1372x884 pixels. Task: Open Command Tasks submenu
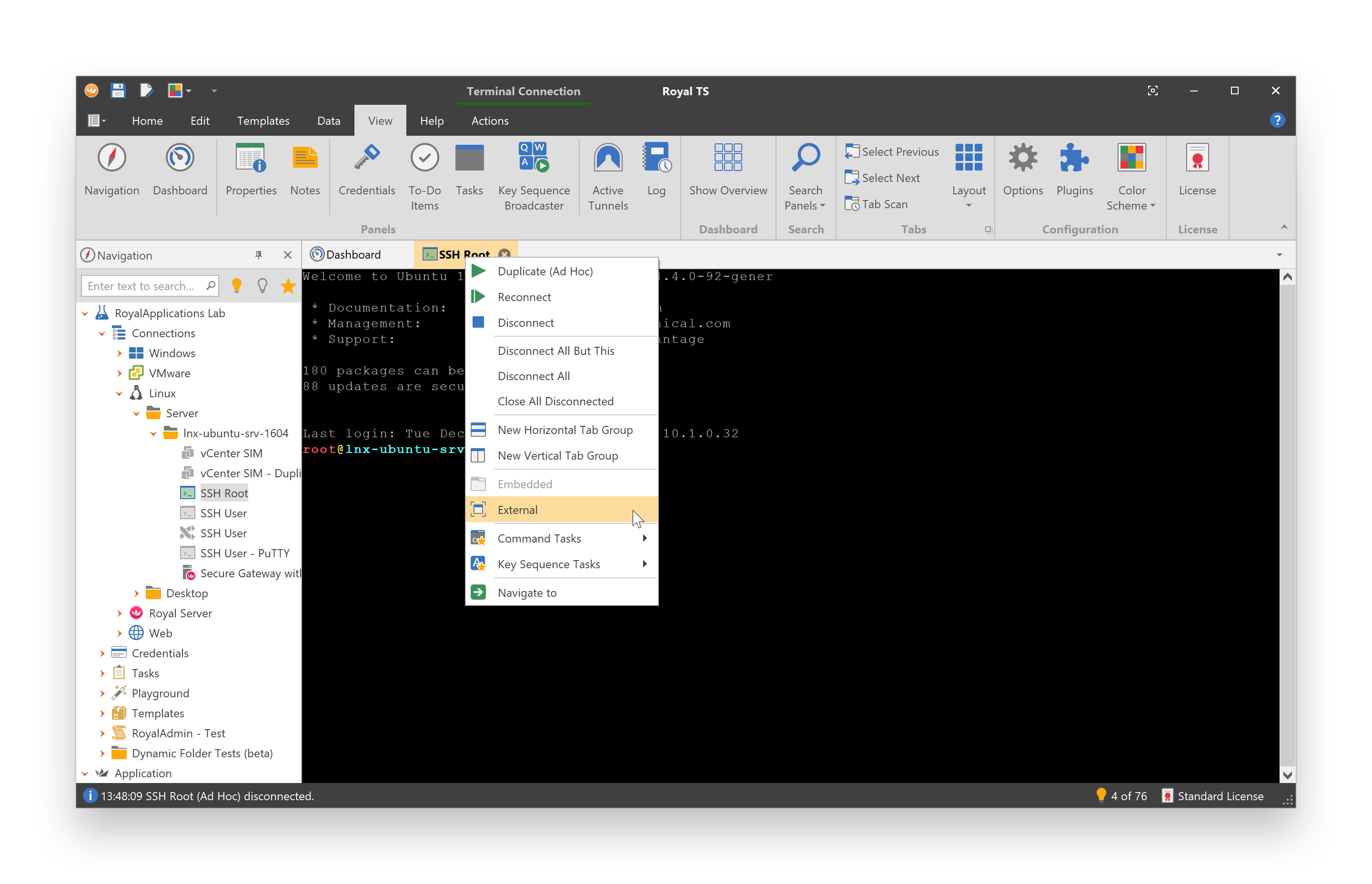[562, 539]
